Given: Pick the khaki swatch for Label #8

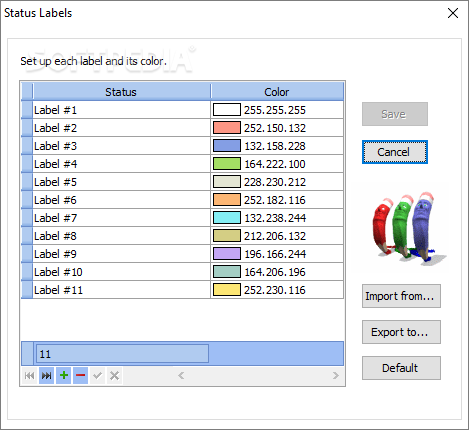Looking at the screenshot, I should pyautogui.click(x=227, y=236).
